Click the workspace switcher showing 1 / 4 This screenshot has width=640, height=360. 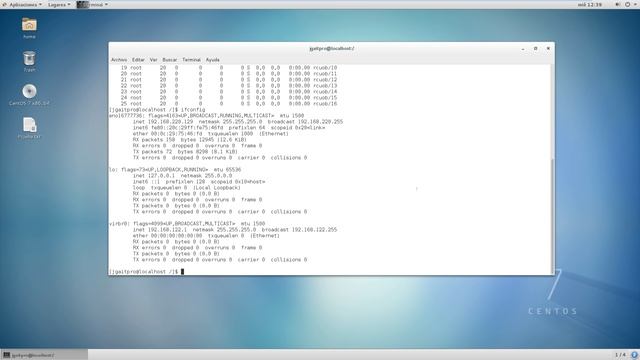click(620, 355)
